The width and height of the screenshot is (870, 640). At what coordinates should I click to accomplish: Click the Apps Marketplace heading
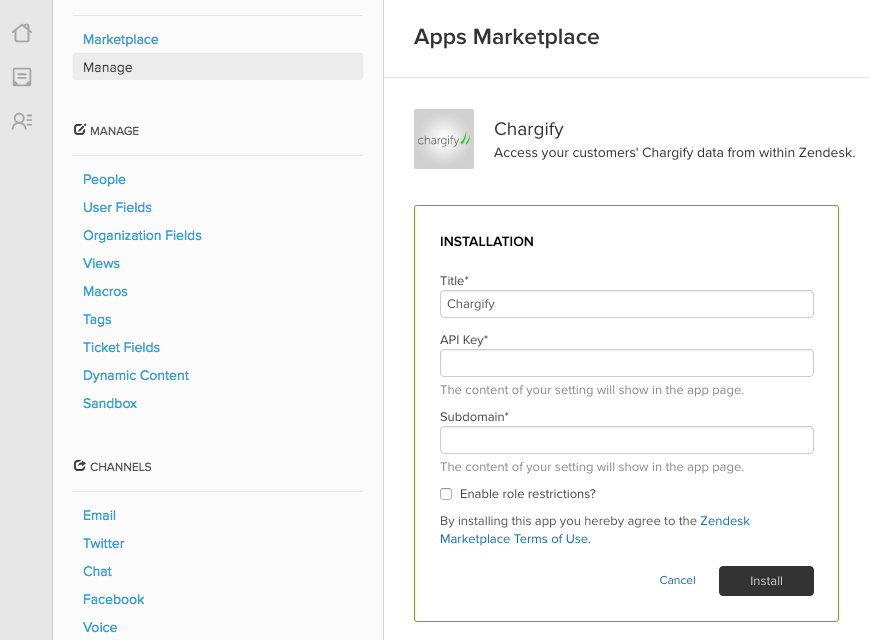pyautogui.click(x=507, y=37)
